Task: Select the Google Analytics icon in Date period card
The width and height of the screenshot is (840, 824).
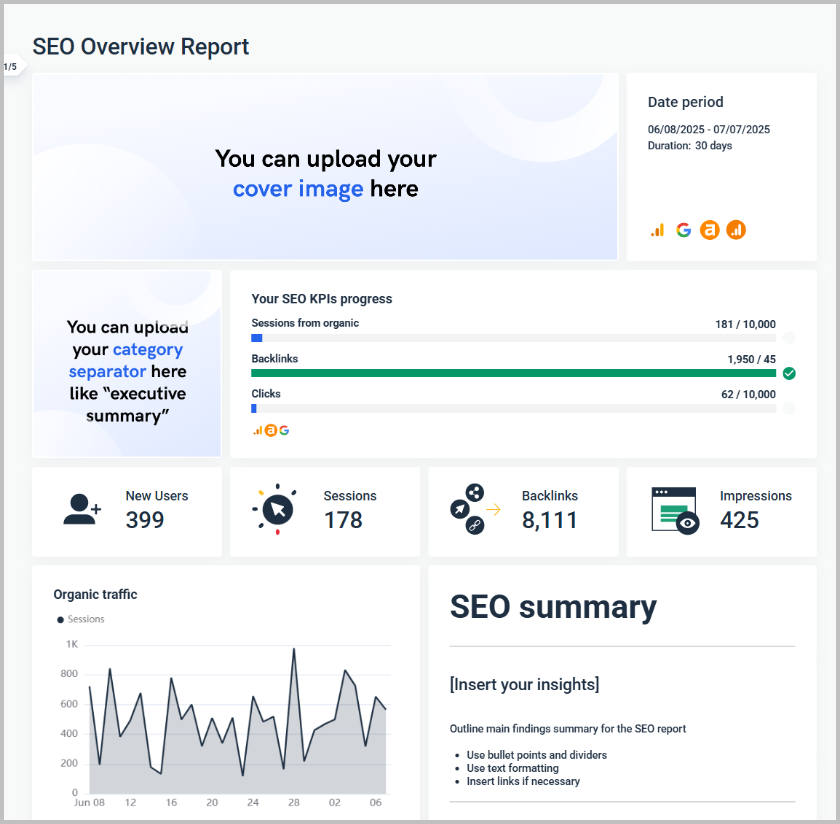Action: point(656,230)
